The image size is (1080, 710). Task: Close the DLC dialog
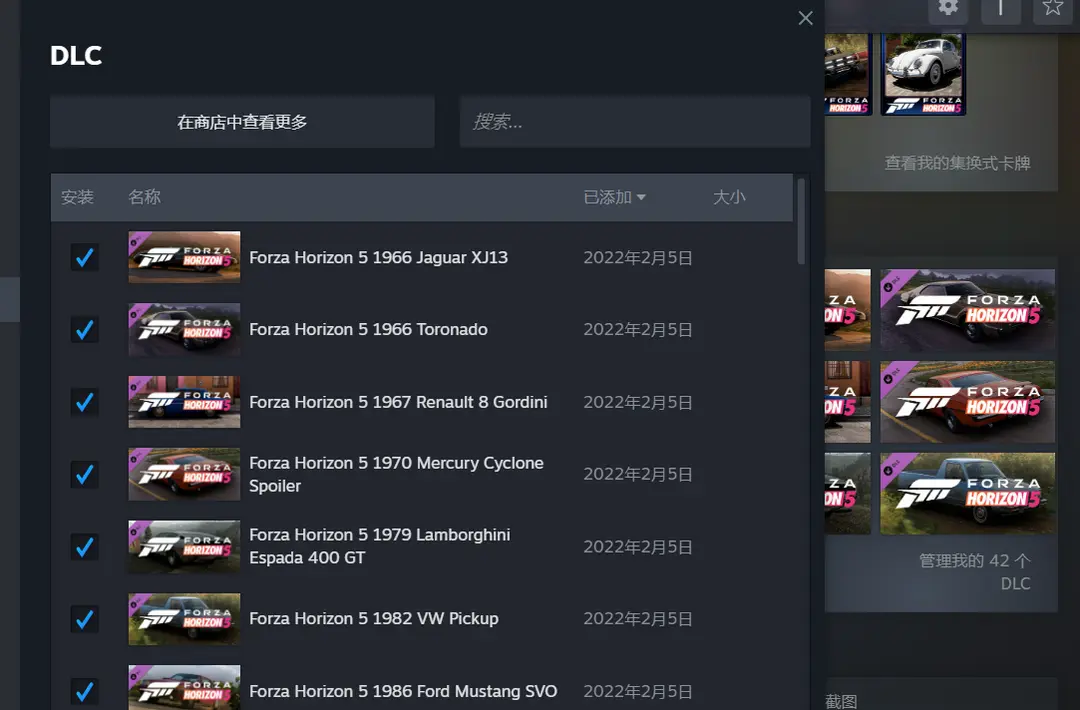pos(805,18)
